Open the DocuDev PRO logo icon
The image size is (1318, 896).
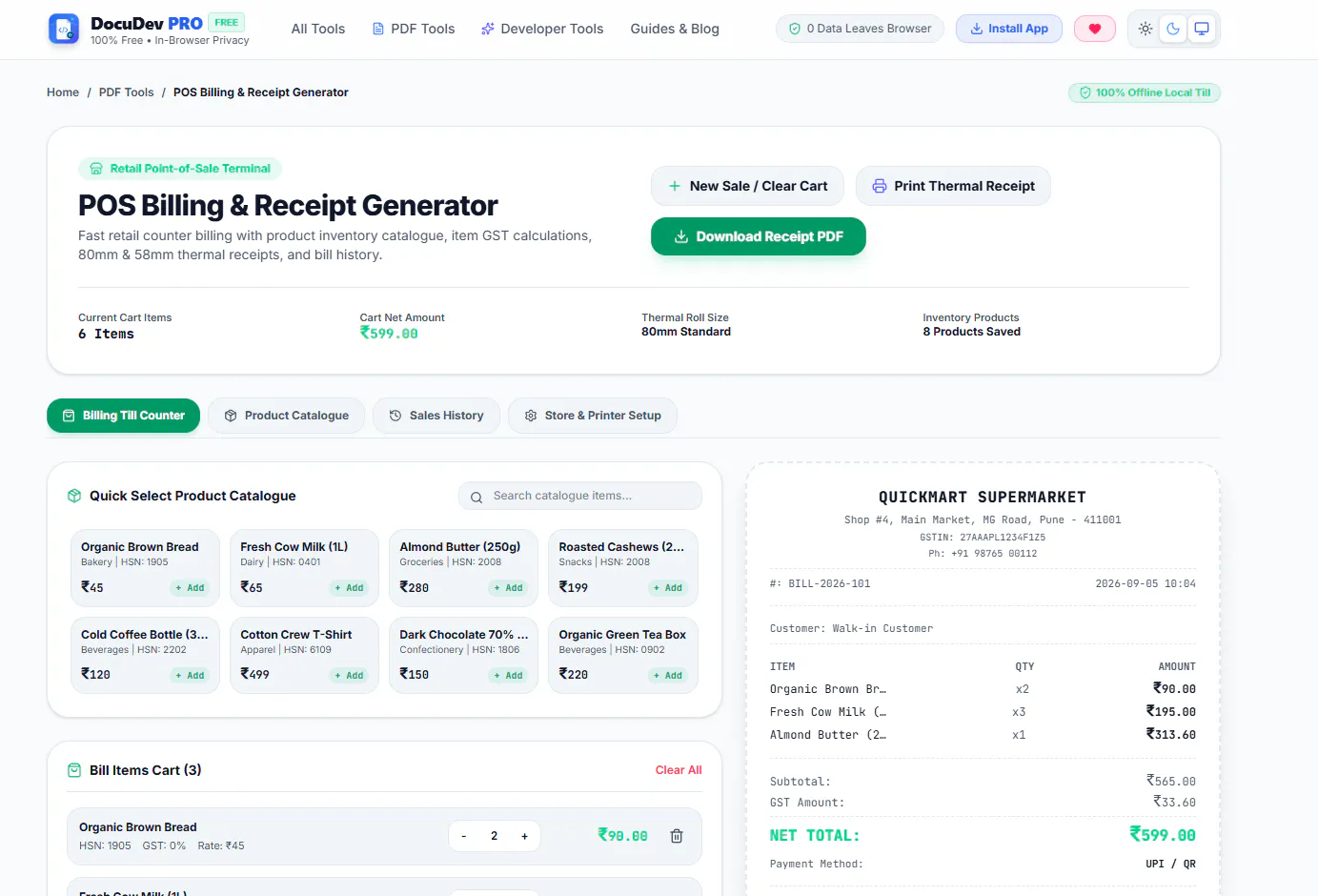(64, 30)
